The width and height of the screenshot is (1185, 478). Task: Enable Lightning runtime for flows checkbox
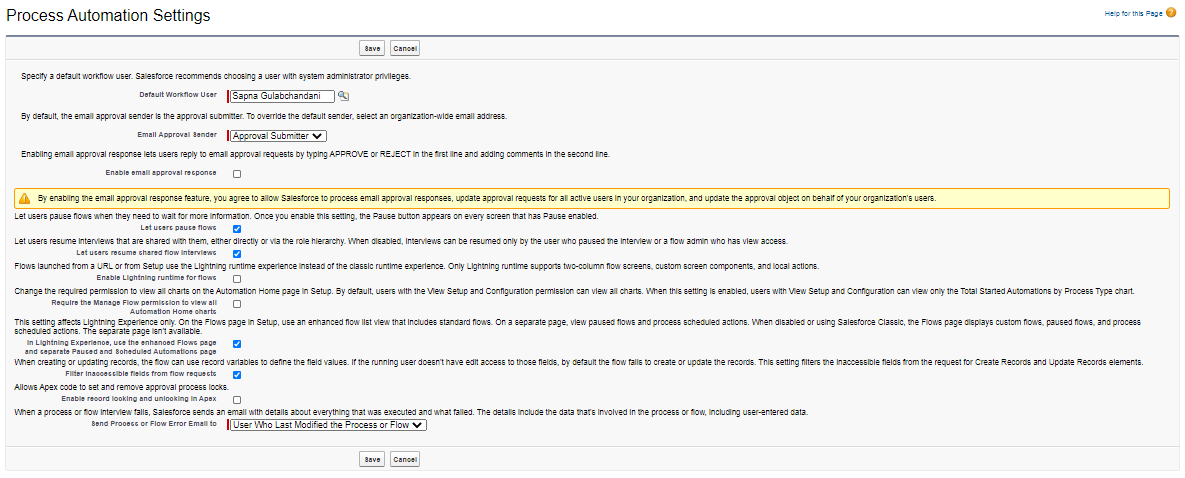click(237, 279)
